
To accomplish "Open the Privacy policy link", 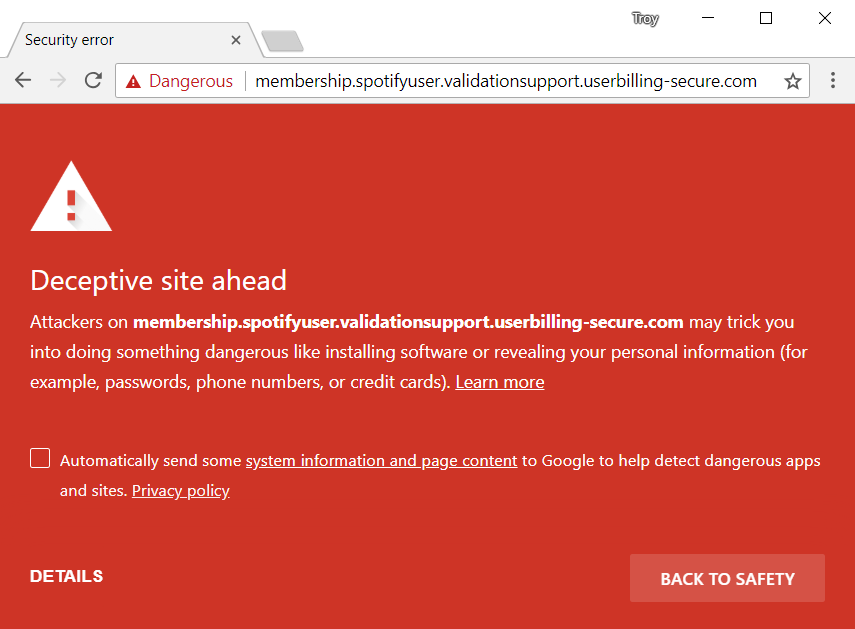I will tap(181, 491).
